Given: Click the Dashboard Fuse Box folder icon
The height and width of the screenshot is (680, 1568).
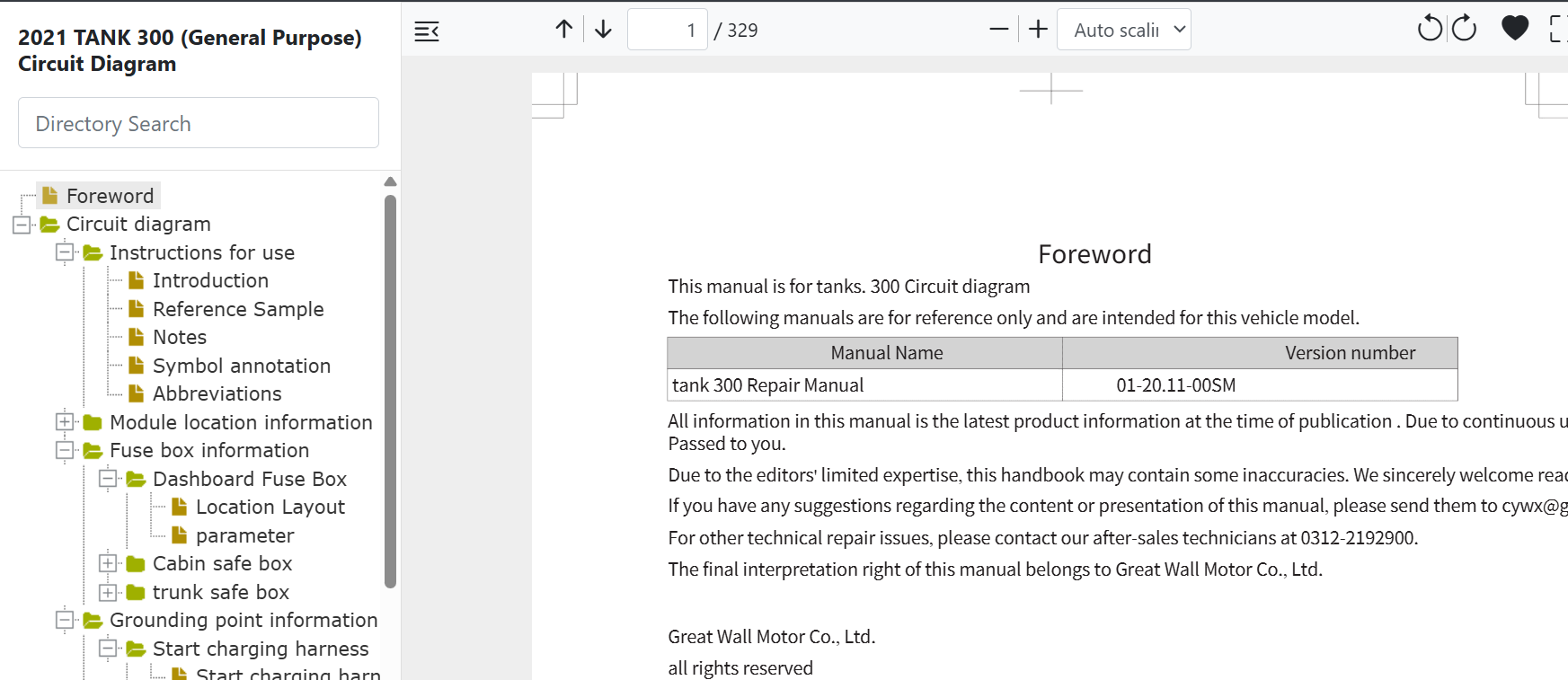Looking at the screenshot, I should 136,479.
